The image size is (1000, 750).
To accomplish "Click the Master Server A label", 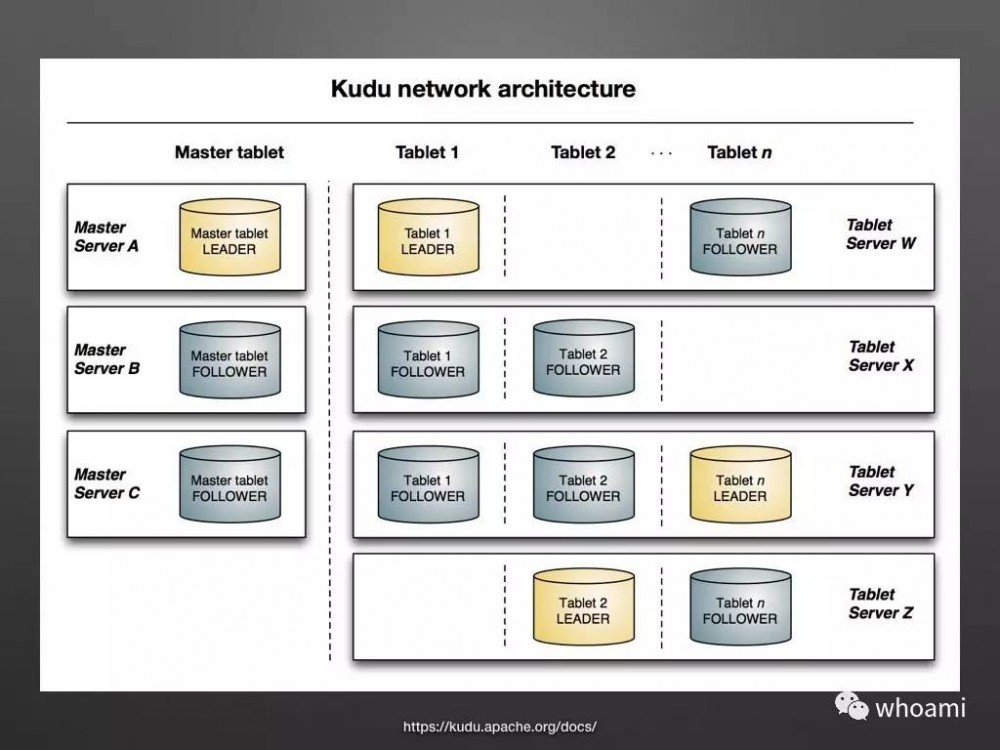I will coord(106,237).
